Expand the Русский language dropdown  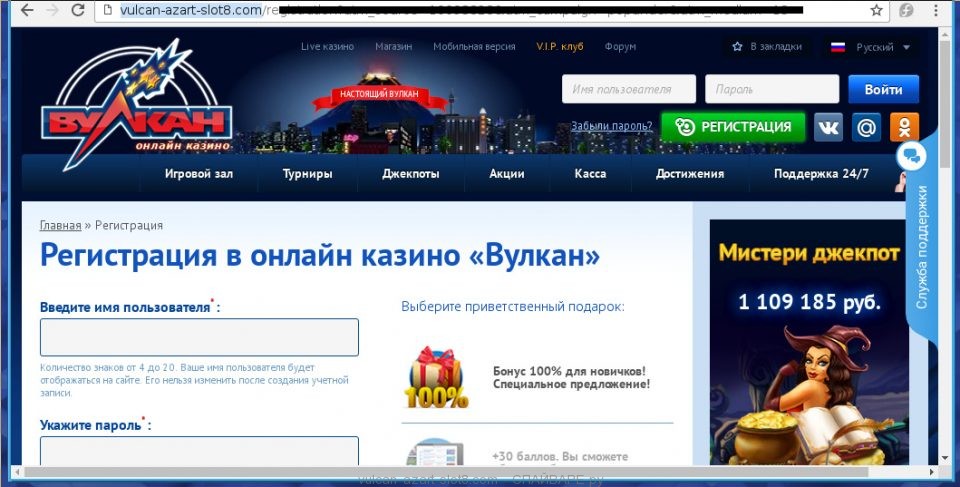click(870, 47)
